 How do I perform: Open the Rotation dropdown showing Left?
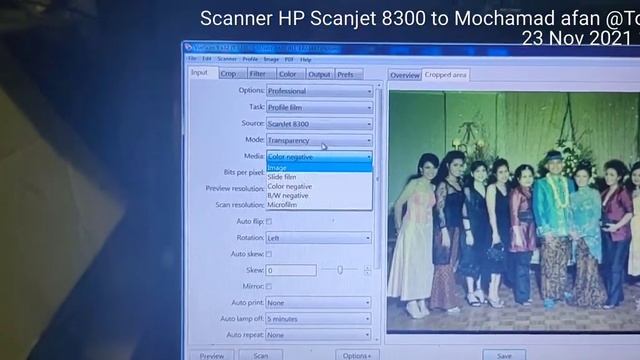318,238
